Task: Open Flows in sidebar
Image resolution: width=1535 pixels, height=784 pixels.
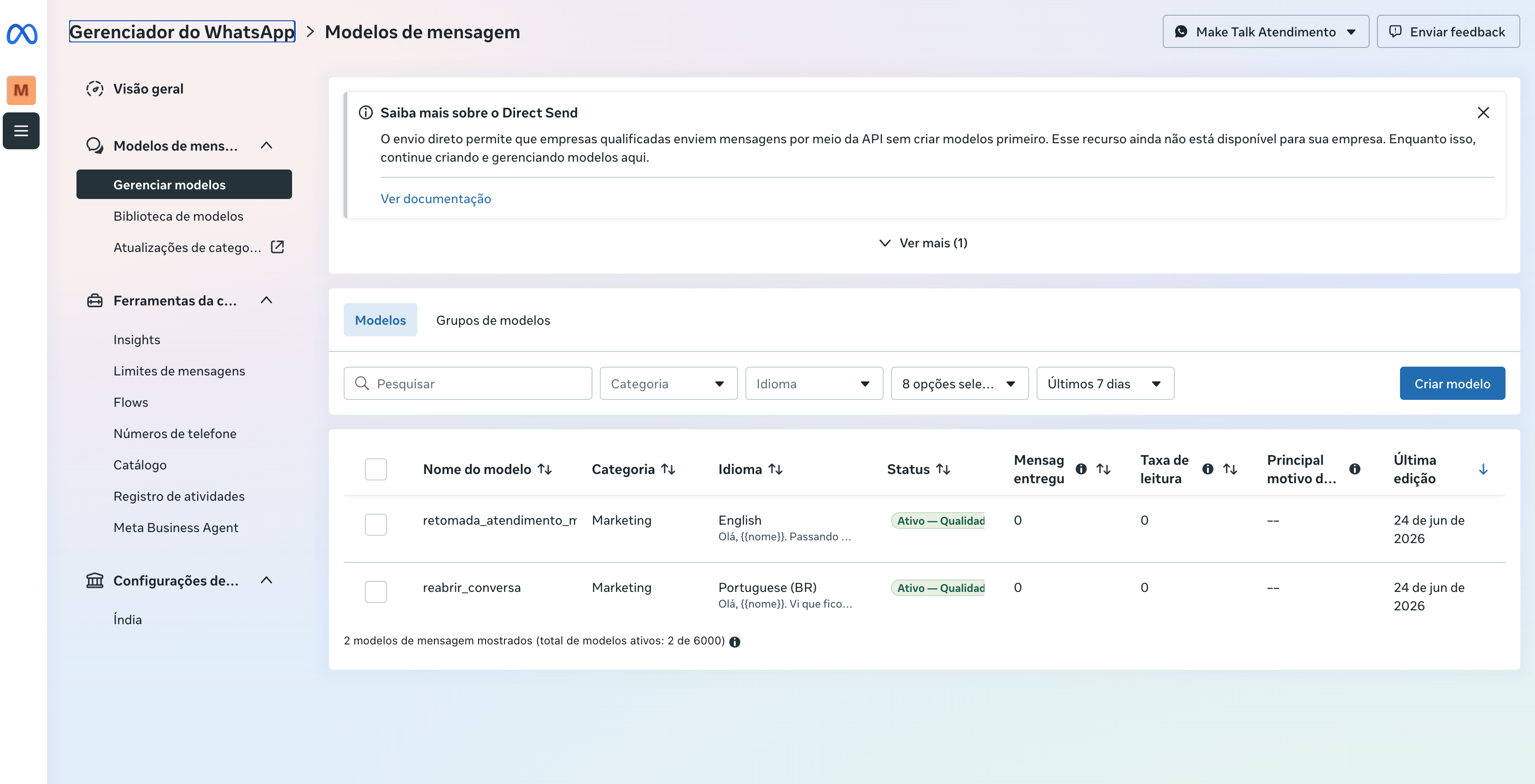Action: 130,402
